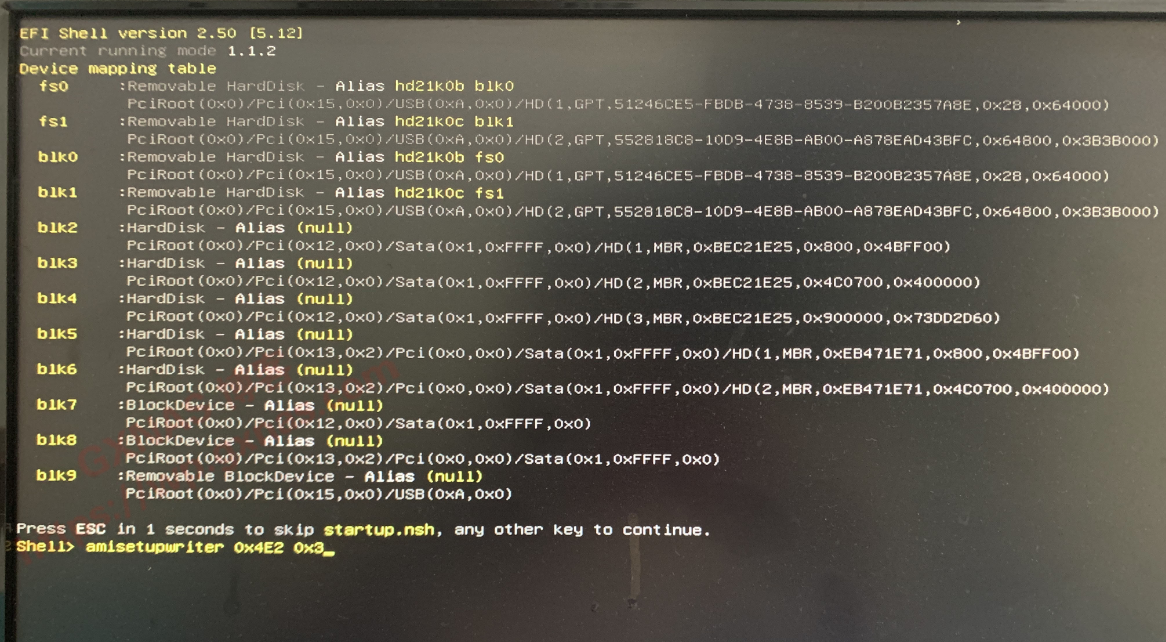Image resolution: width=1166 pixels, height=642 pixels.
Task: Select the blk4 HardDisk entry label
Action: tap(57, 298)
